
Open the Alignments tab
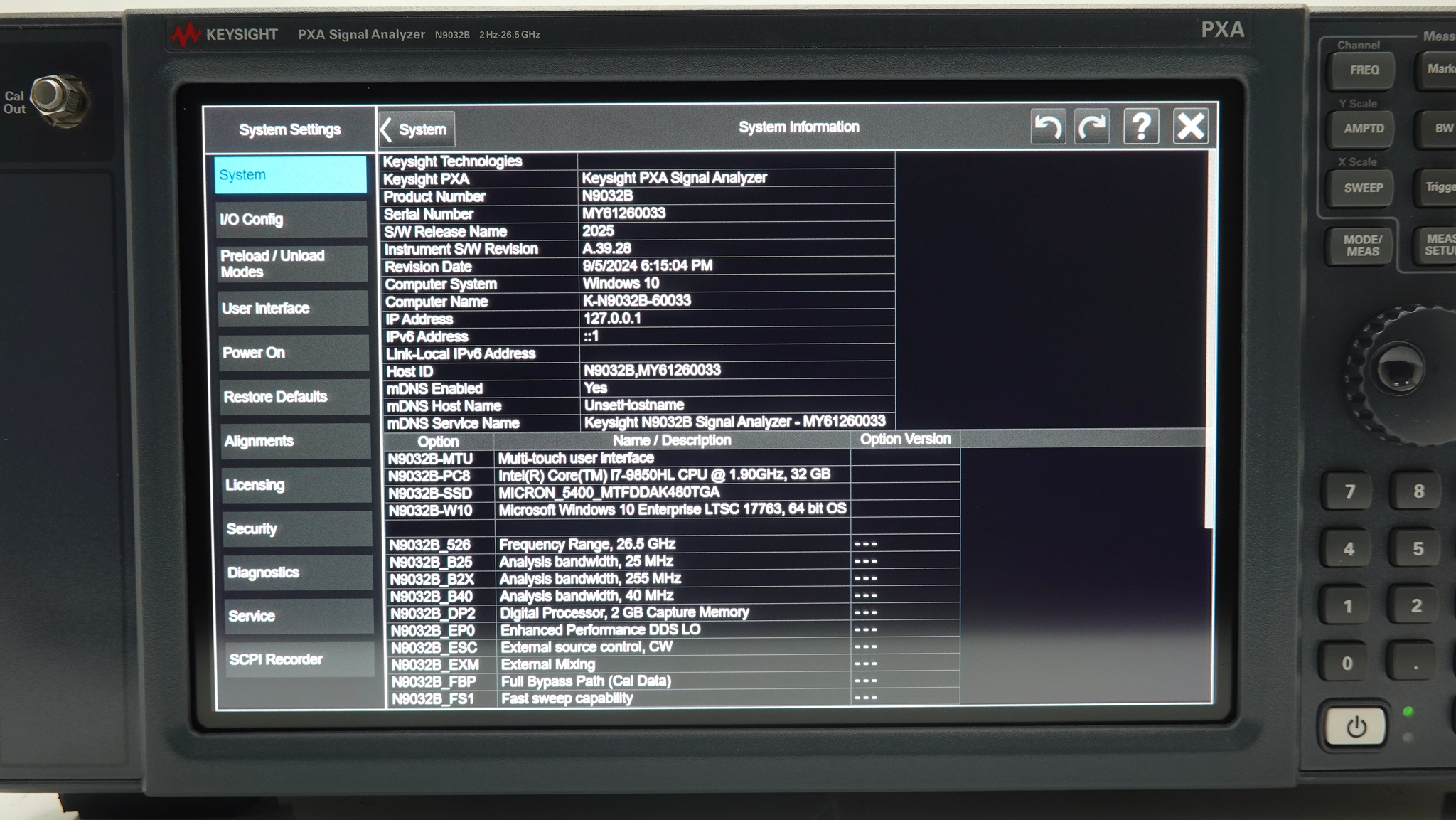click(295, 441)
